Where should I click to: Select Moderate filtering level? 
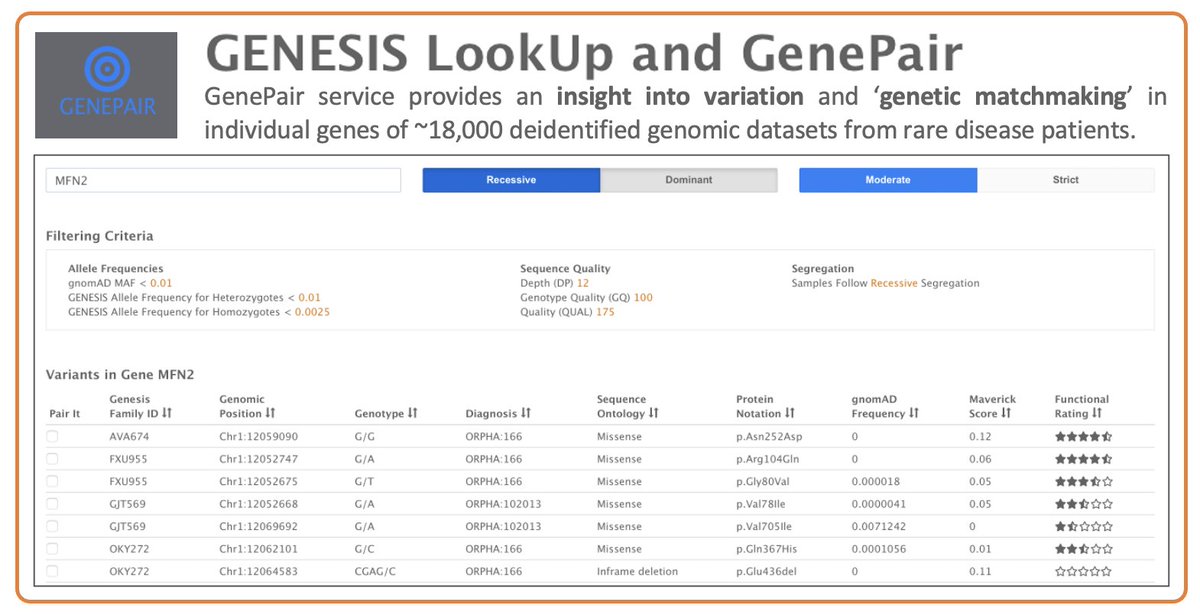tap(888, 180)
